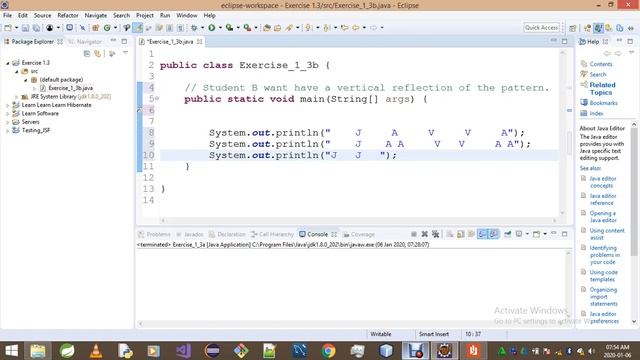Click Bookmarks icon in Help panel
Screen dimensions: 640x360
584,102
